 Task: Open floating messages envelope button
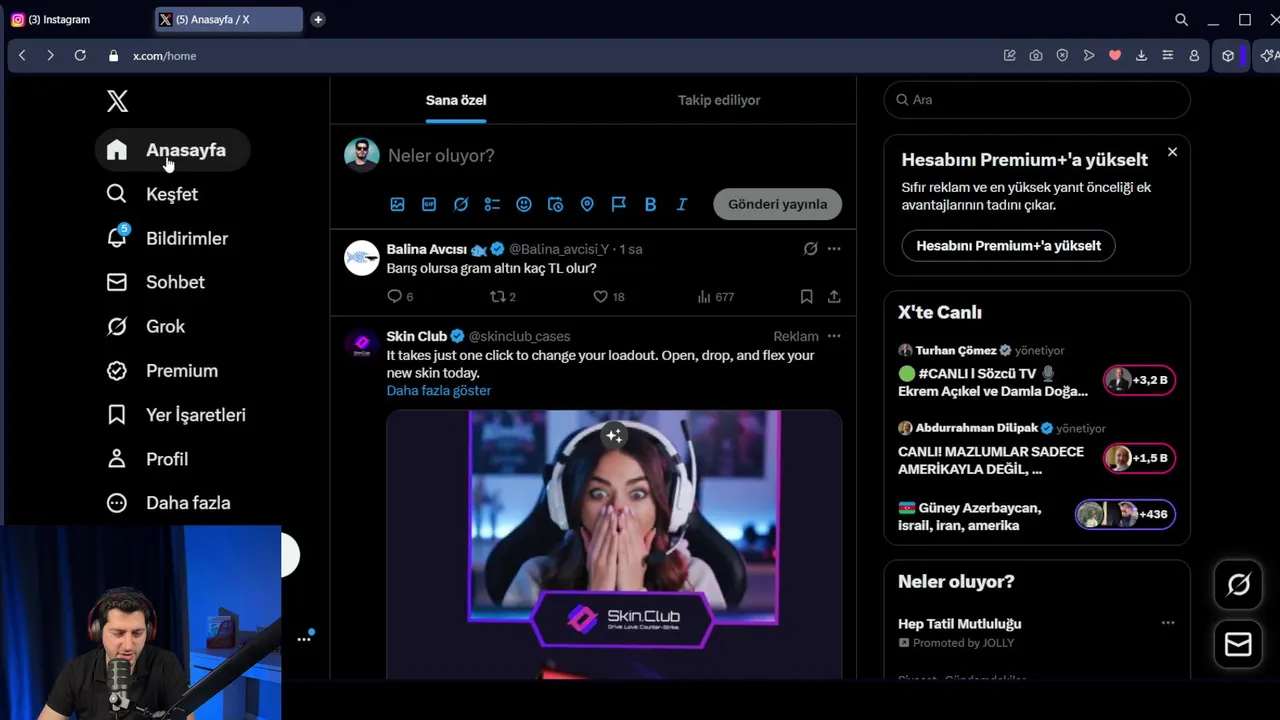1238,645
